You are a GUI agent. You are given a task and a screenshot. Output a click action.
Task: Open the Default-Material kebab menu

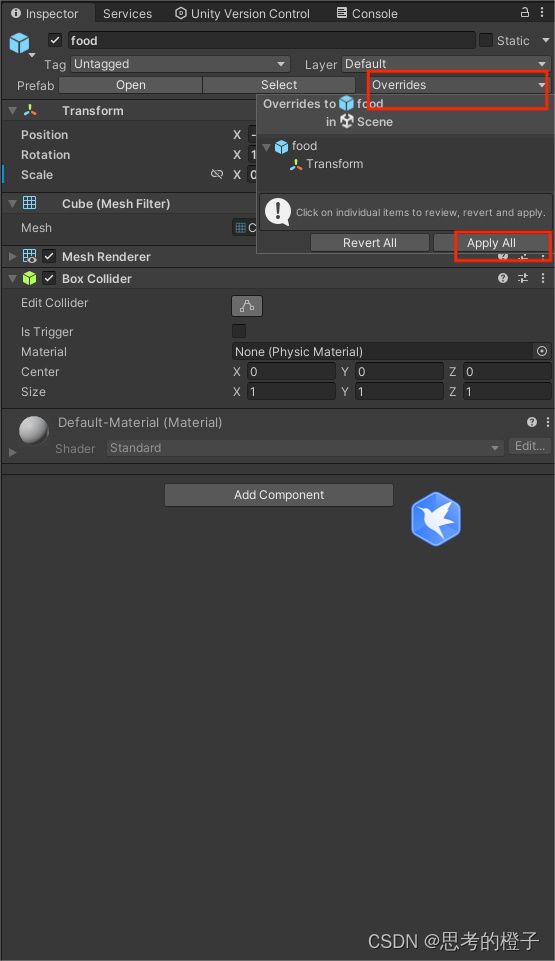547,422
